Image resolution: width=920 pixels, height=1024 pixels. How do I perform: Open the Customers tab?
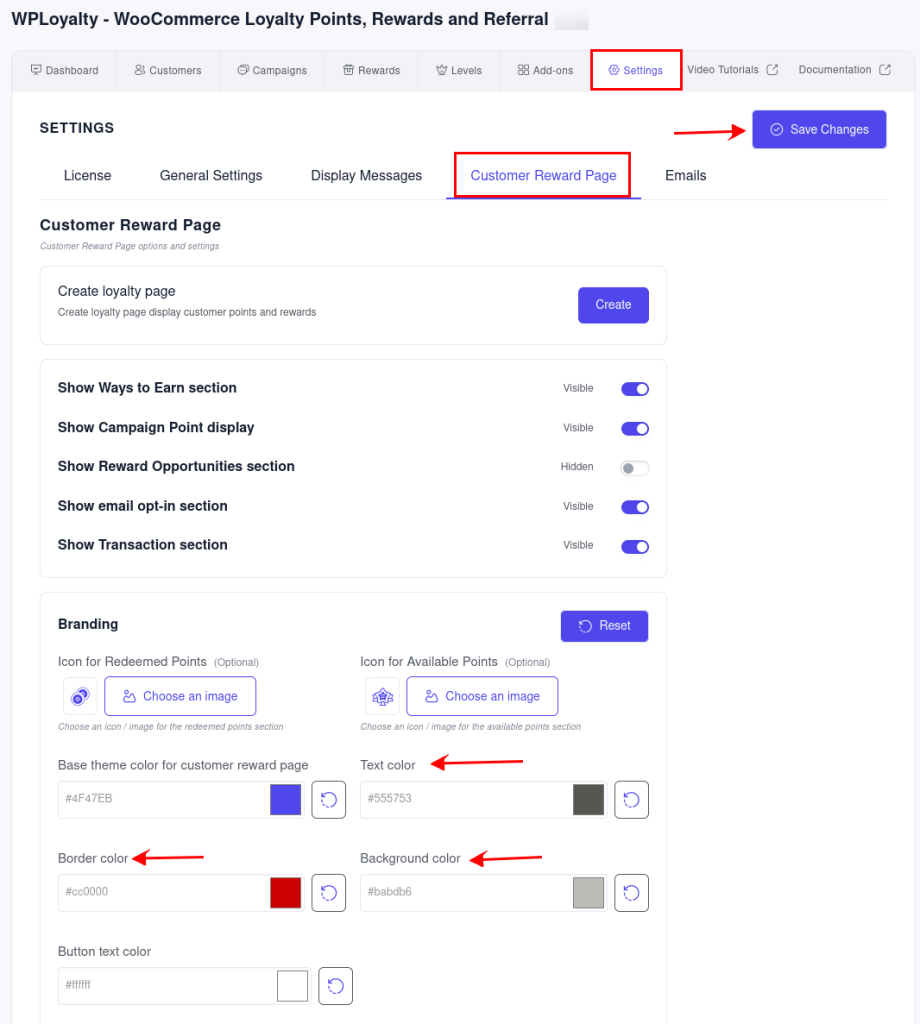168,71
